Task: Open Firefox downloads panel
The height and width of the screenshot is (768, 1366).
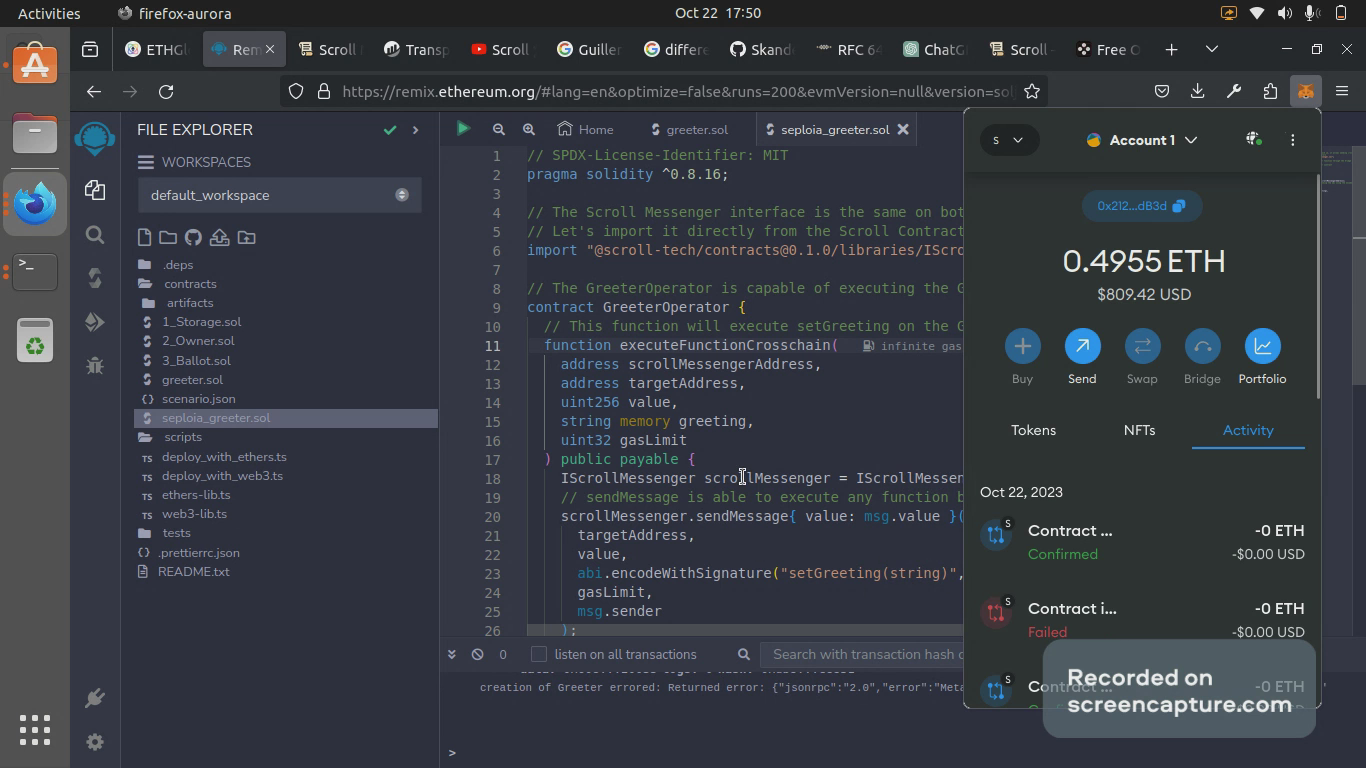Action: (1197, 91)
